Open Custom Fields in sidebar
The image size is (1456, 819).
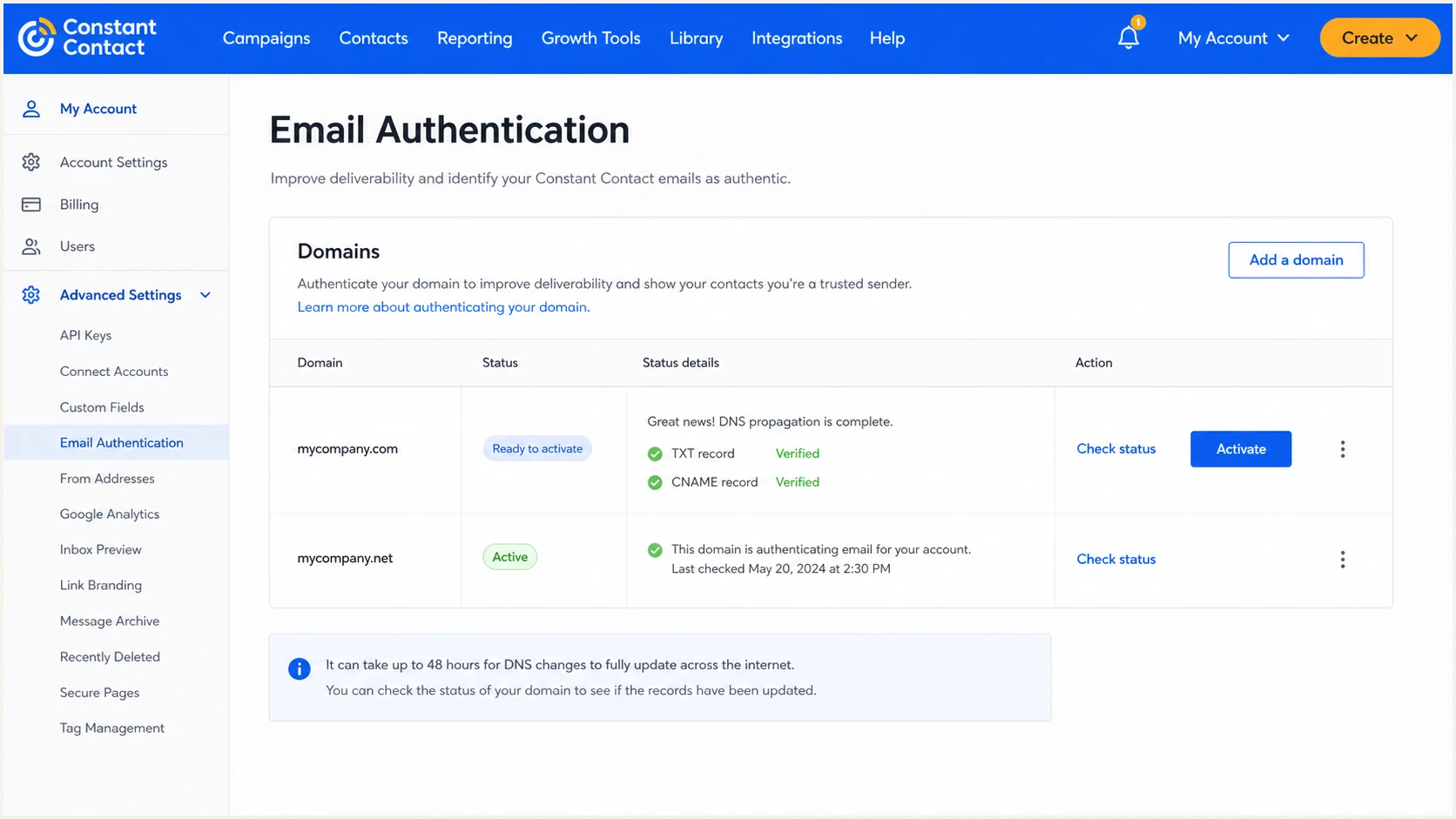[x=102, y=407]
